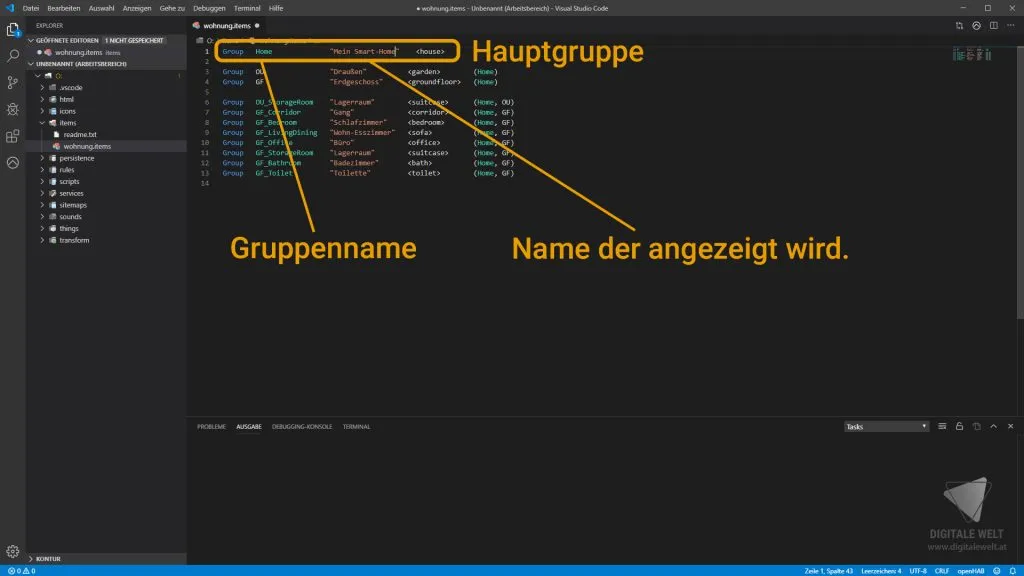Select wohnung.items under open editors
The height and width of the screenshot is (576, 1024).
(x=78, y=52)
